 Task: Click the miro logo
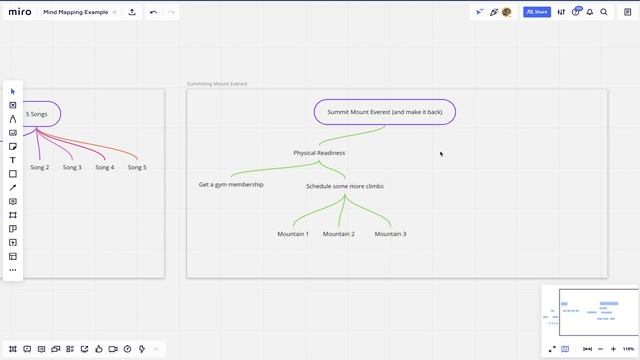[x=20, y=12]
